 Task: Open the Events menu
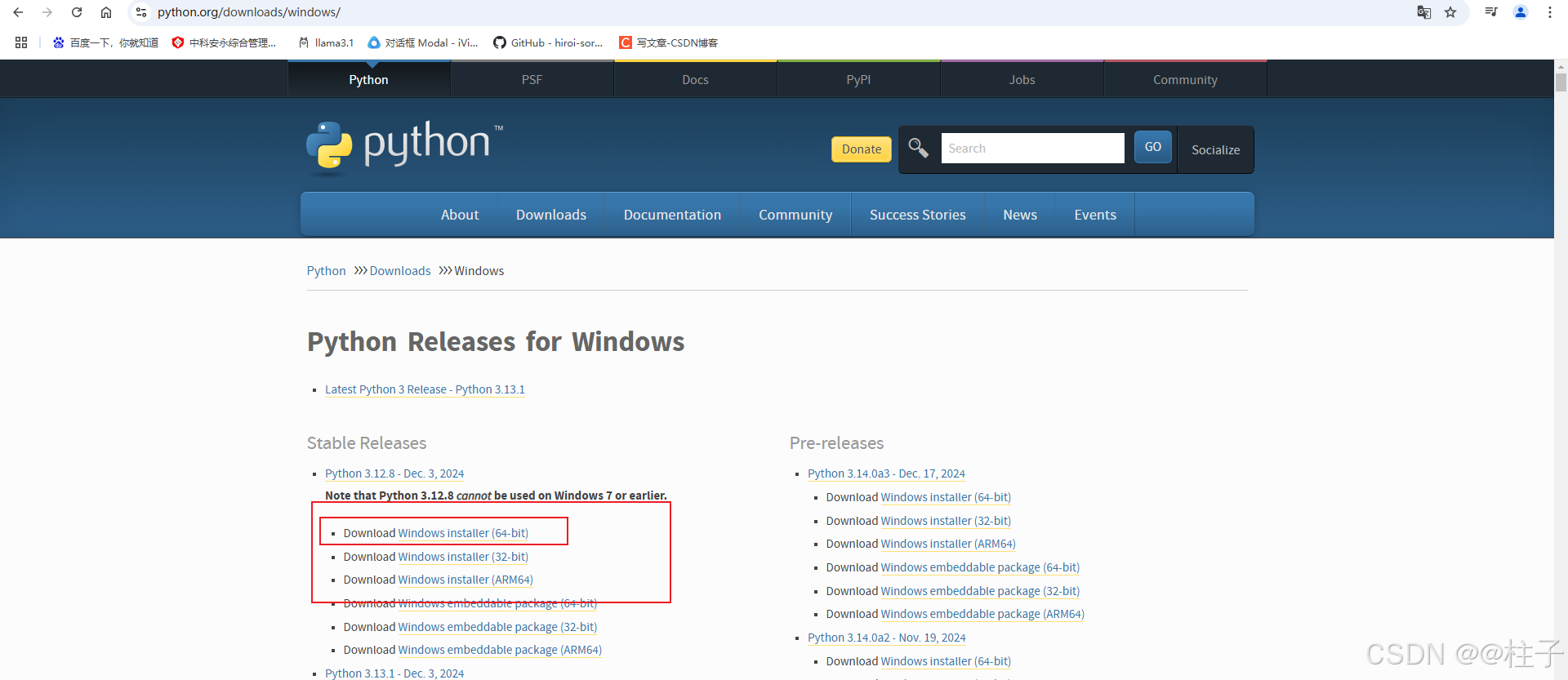click(1095, 215)
